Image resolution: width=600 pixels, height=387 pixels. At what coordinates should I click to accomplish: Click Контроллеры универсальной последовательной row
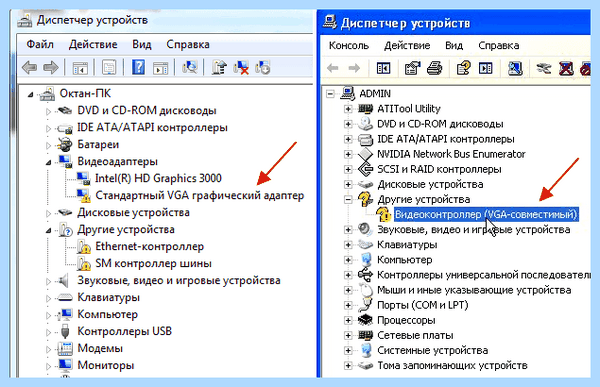[484, 275]
